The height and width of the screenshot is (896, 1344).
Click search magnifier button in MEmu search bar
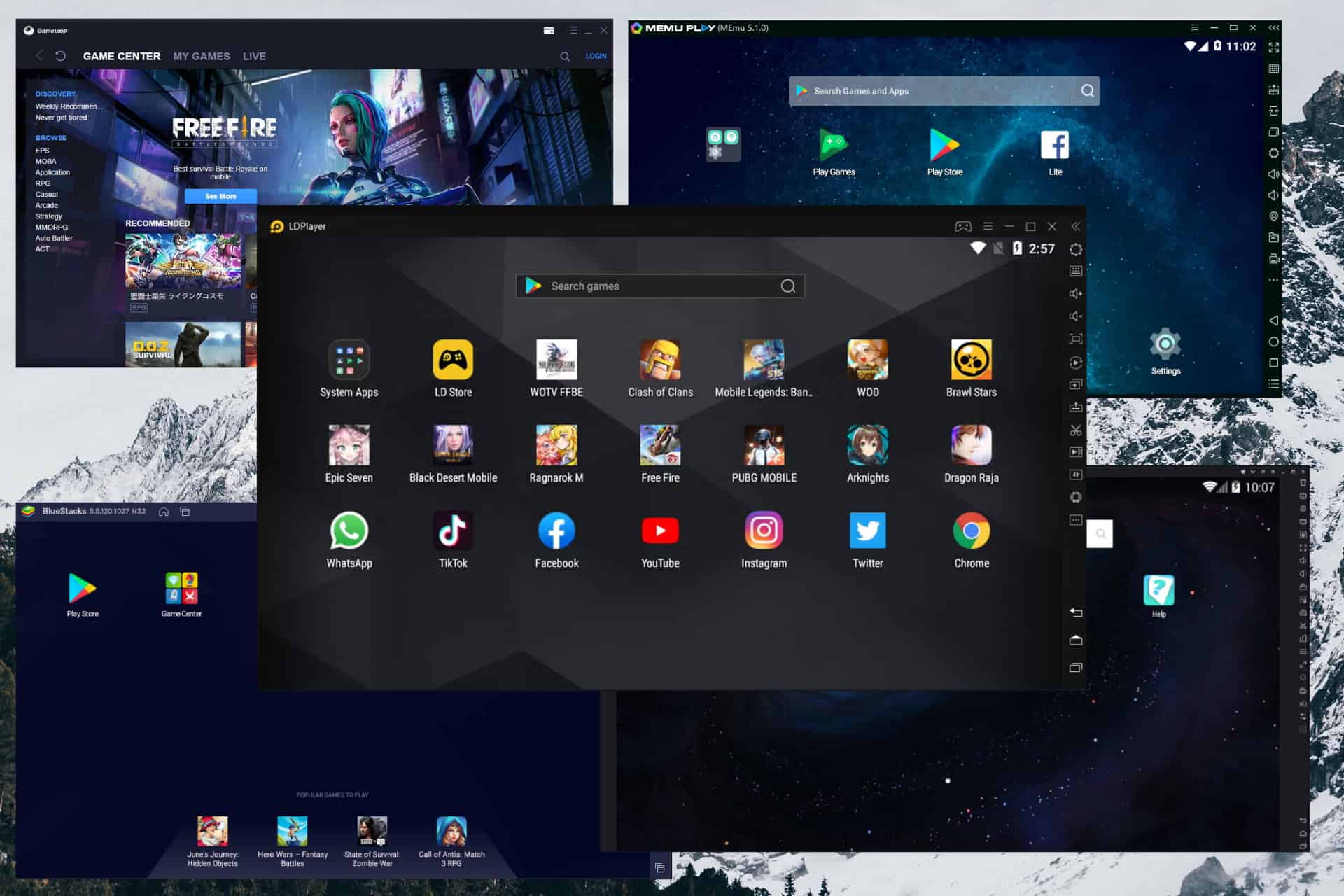tap(1087, 91)
